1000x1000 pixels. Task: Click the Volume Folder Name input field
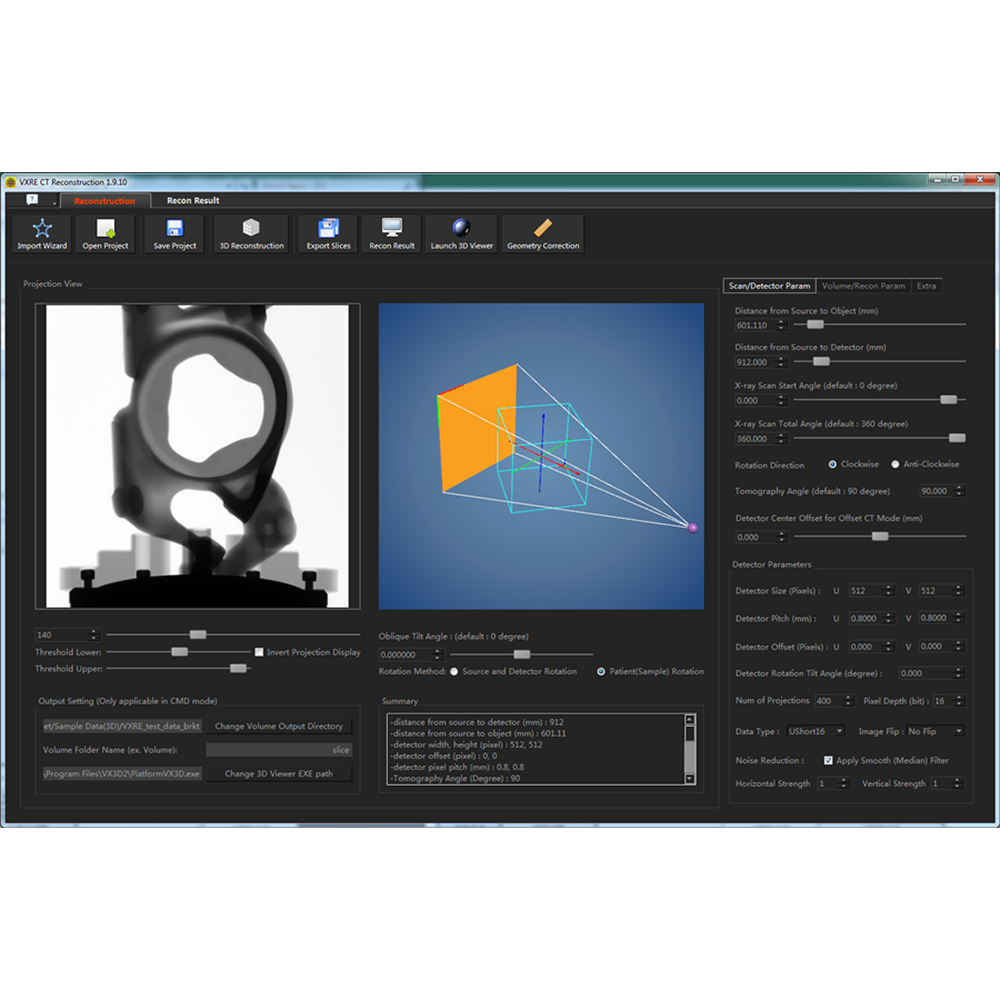(279, 750)
